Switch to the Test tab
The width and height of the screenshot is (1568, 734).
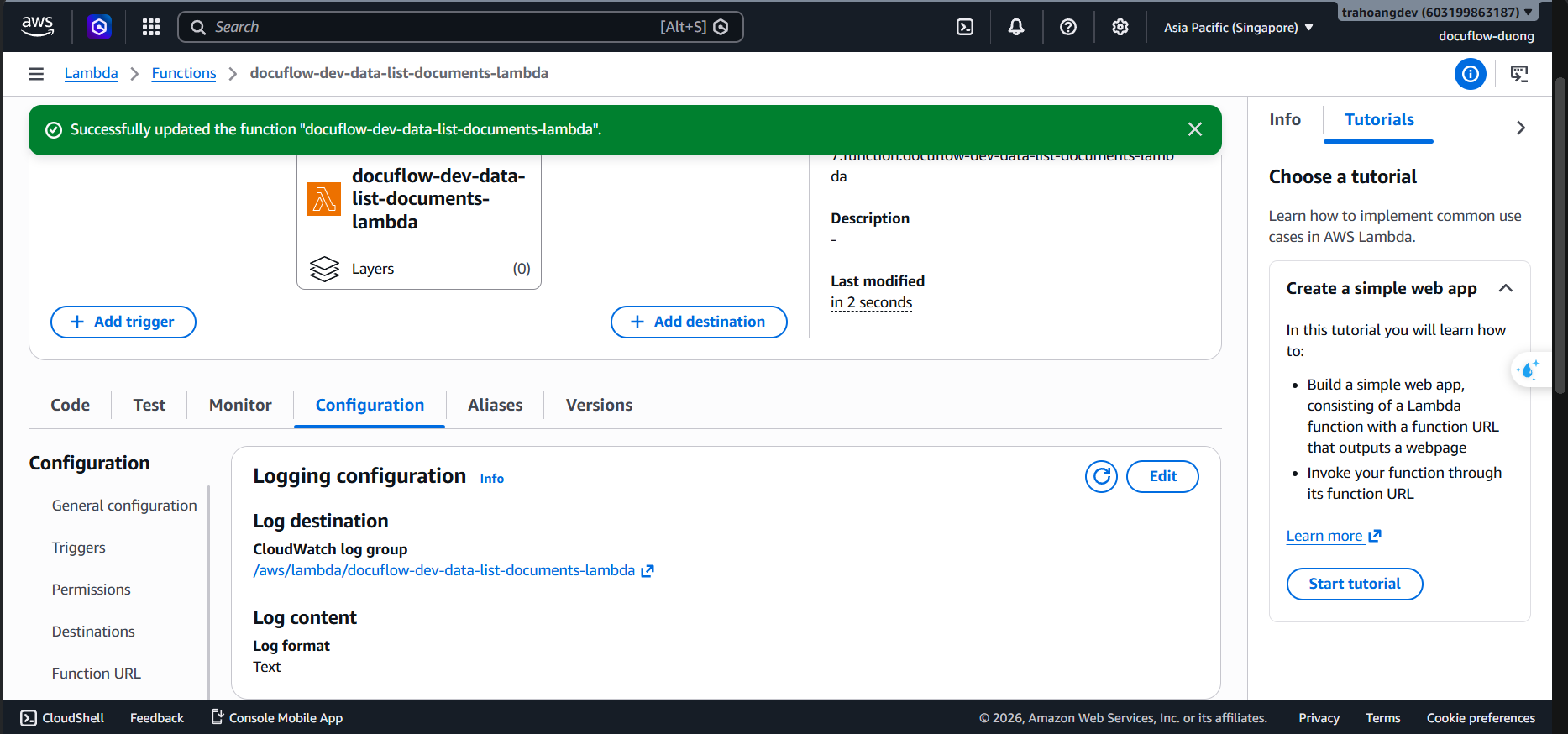click(x=149, y=405)
